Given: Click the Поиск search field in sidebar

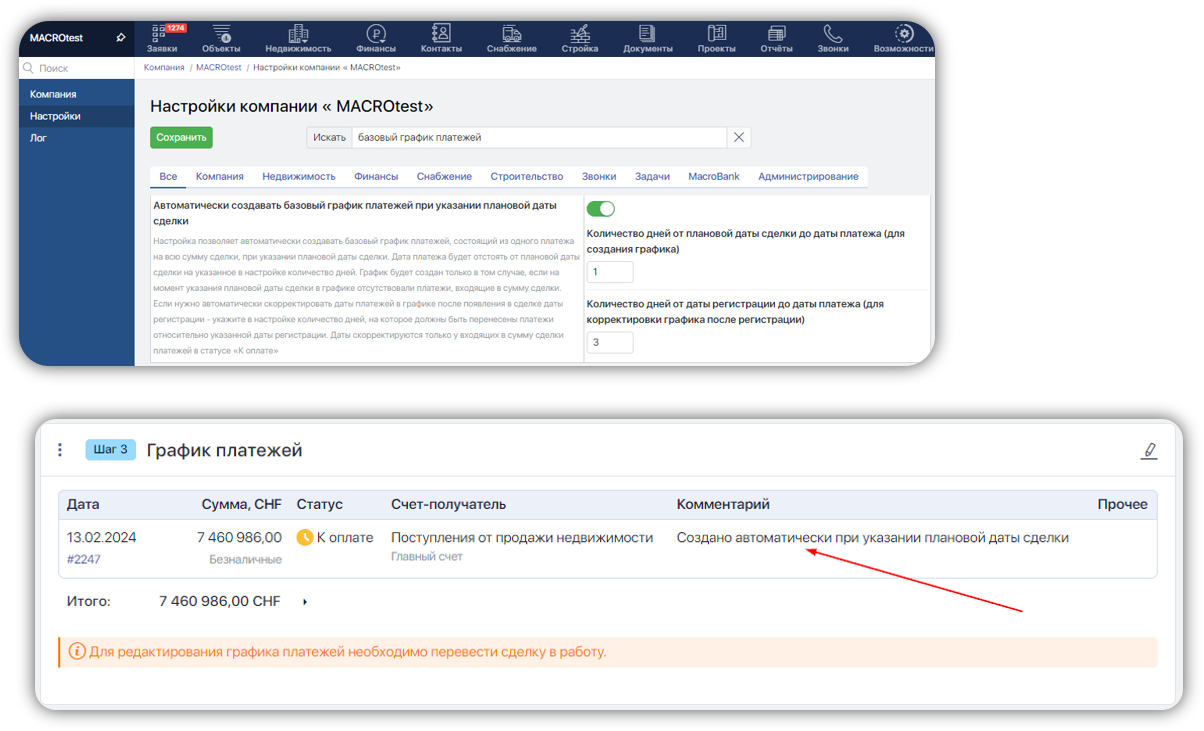Looking at the screenshot, I should pyautogui.click(x=80, y=68).
